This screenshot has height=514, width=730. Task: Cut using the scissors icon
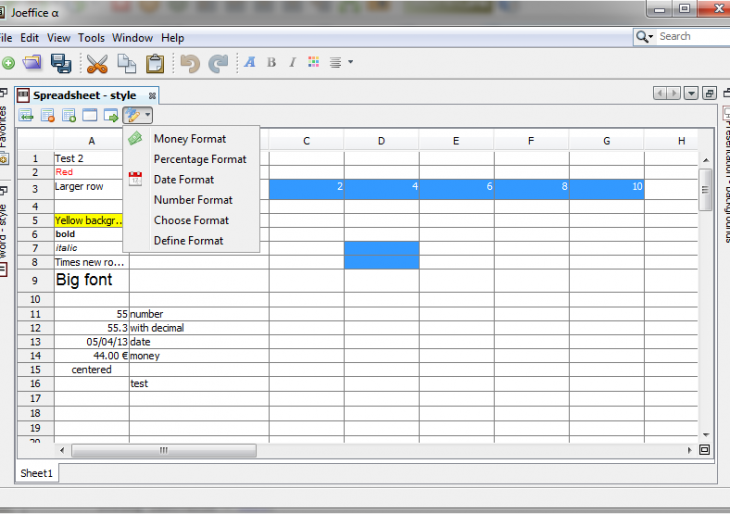click(97, 63)
